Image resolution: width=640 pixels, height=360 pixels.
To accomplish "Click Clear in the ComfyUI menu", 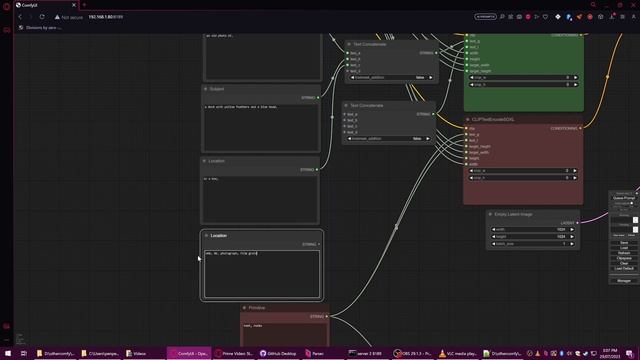I will tap(624, 263).
